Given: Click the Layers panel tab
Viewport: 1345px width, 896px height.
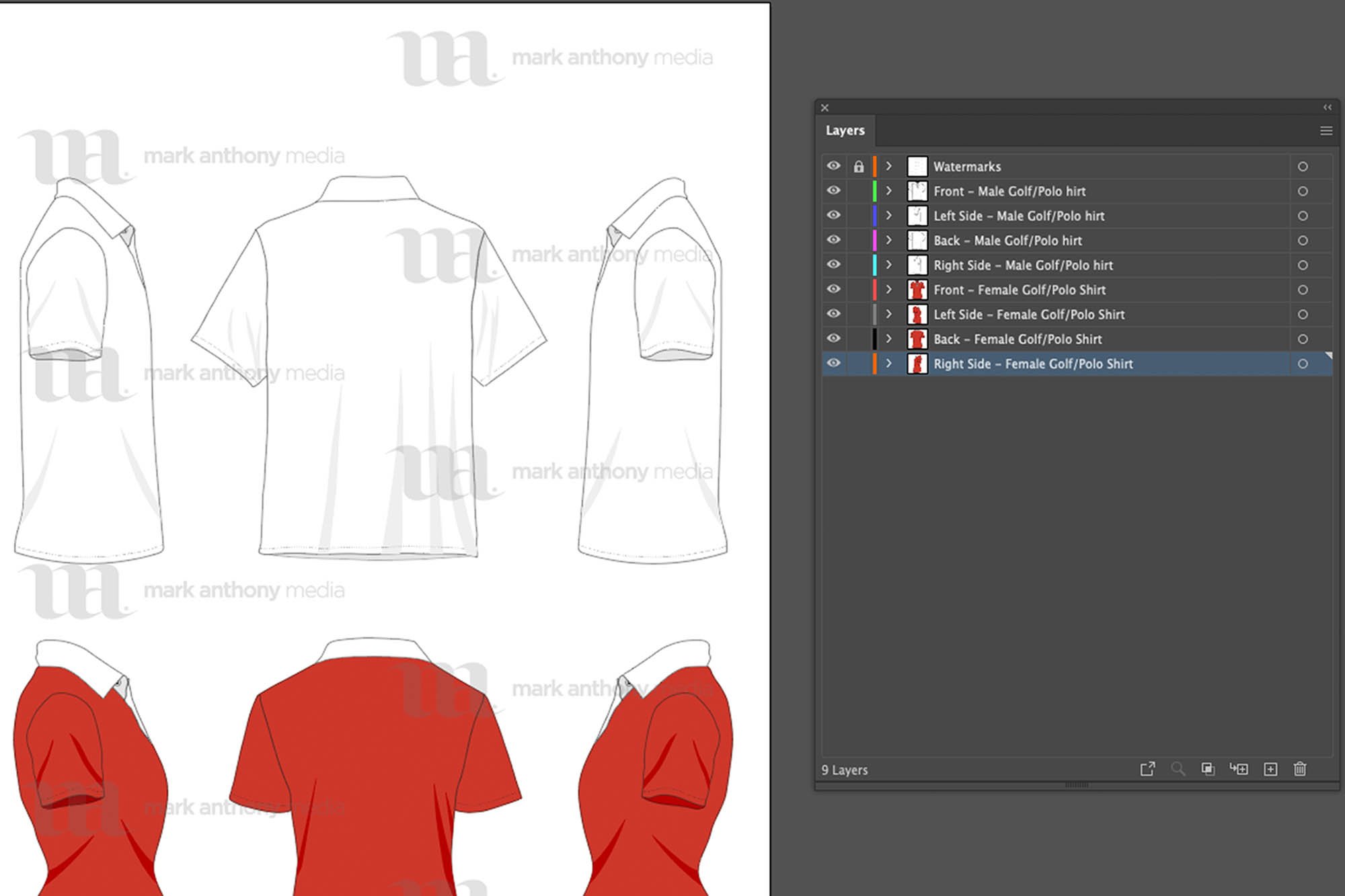Looking at the screenshot, I should pyautogui.click(x=845, y=130).
